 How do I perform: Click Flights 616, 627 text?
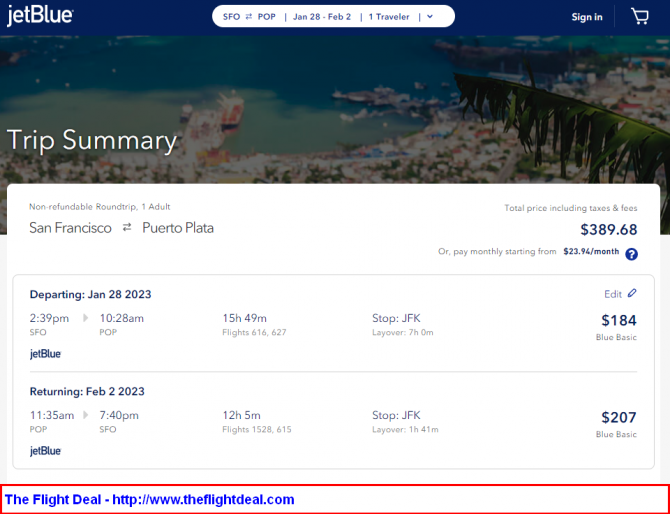[x=254, y=332]
